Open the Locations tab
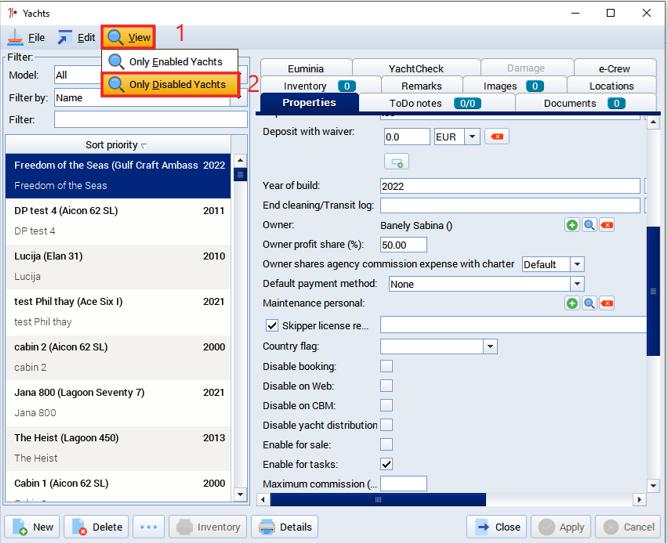The width and height of the screenshot is (668, 543). (x=612, y=86)
